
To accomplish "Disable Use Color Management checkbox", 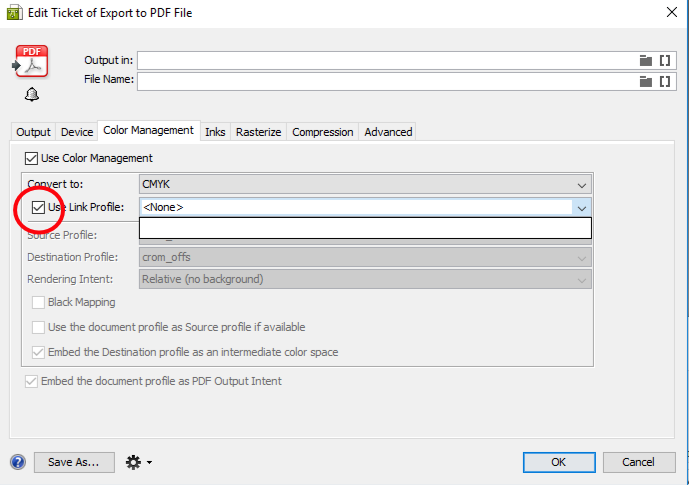I will point(30,158).
